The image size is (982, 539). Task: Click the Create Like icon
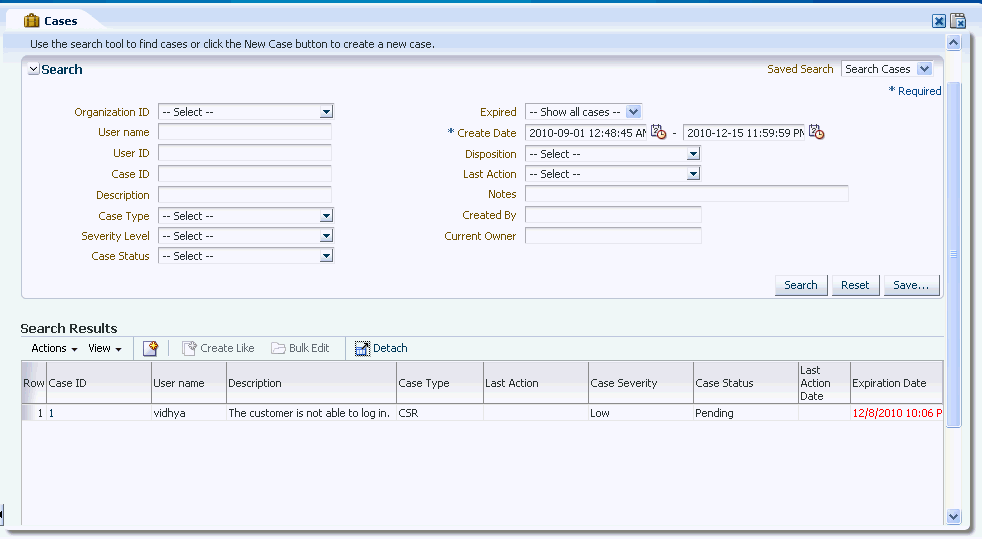[189, 348]
